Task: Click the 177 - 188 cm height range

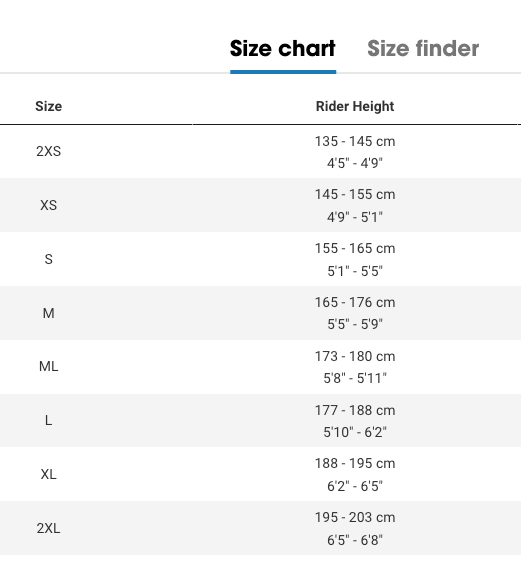Action: 355,410
